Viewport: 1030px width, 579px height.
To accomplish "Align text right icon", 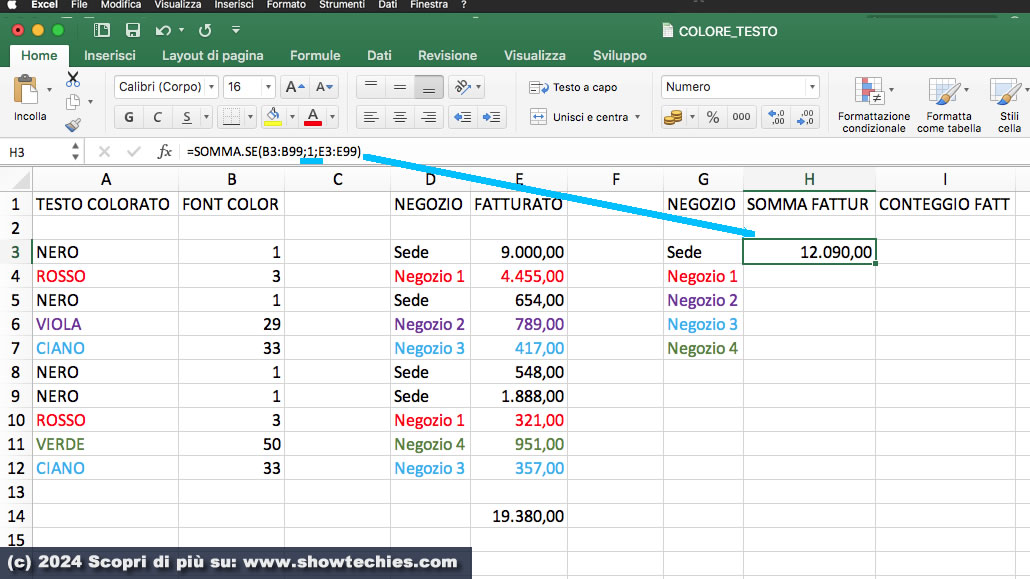I will point(428,117).
